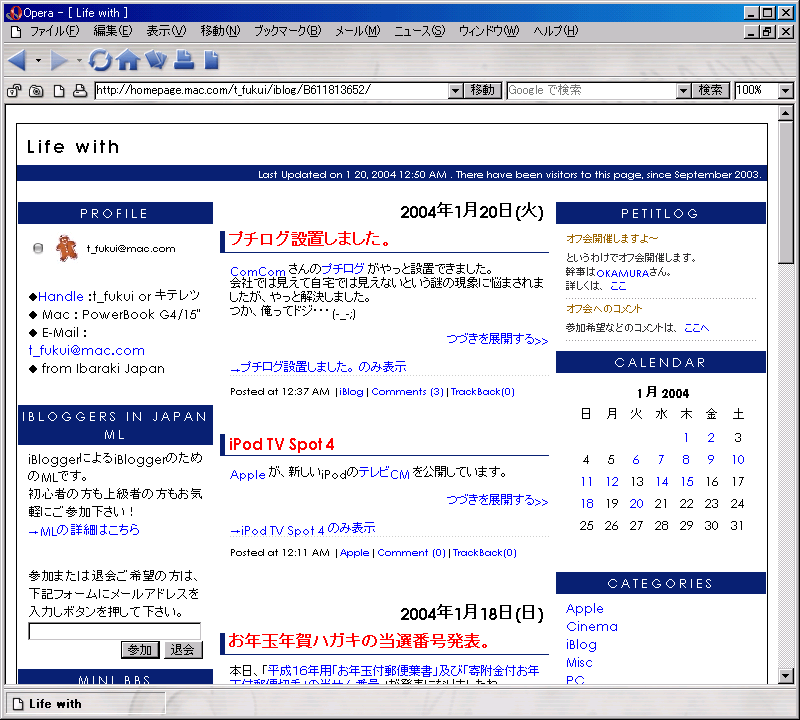Screen dimensions: 800x720
Task: Open the ニュース(S) menu
Action: (x=419, y=31)
